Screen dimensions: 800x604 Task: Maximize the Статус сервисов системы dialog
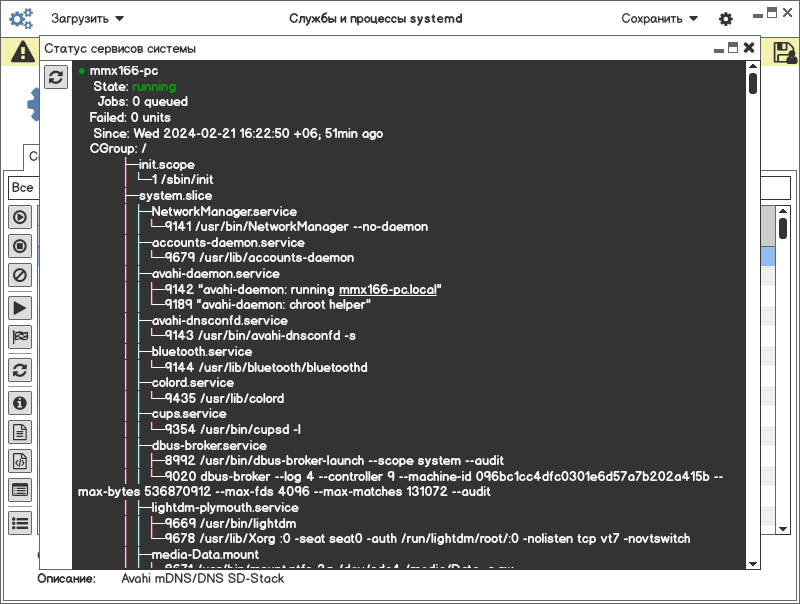[733, 48]
